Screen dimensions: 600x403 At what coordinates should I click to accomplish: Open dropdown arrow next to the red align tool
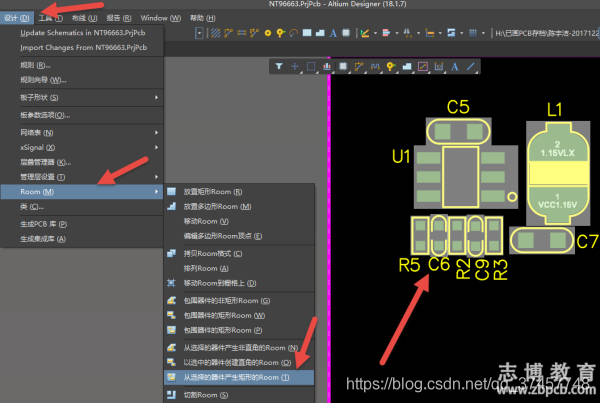coord(397,33)
